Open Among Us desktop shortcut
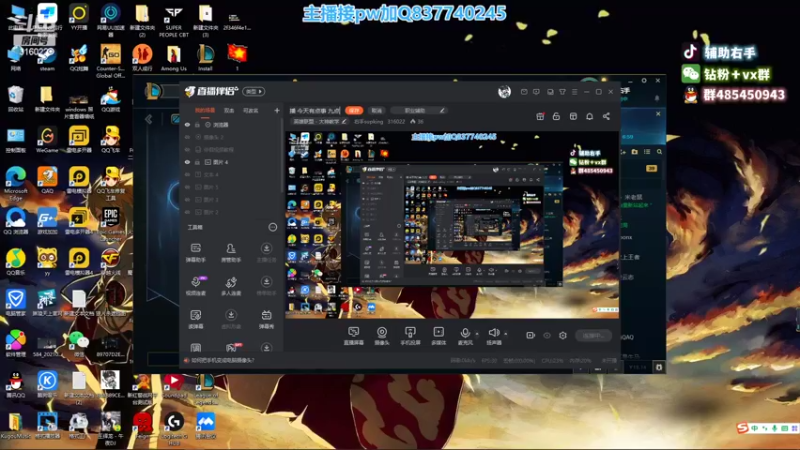 coord(173,58)
